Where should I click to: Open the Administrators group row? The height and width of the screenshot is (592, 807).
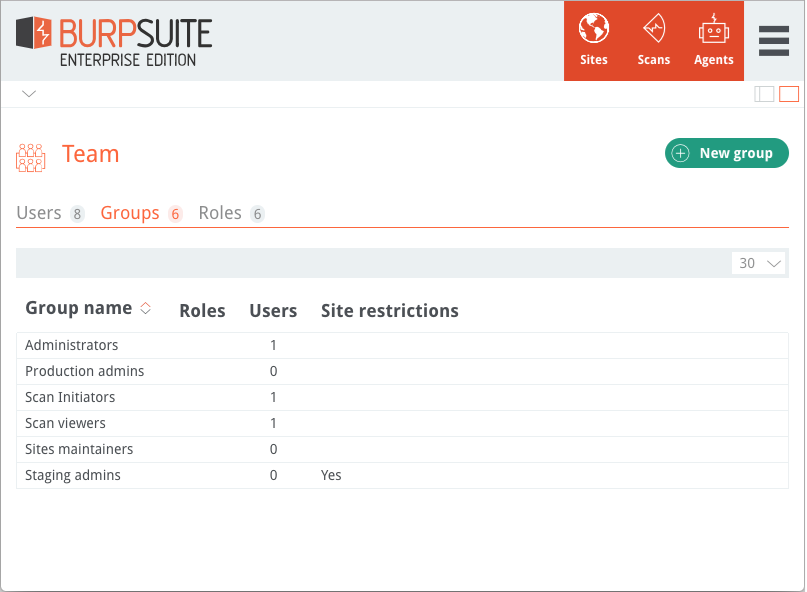pos(402,345)
